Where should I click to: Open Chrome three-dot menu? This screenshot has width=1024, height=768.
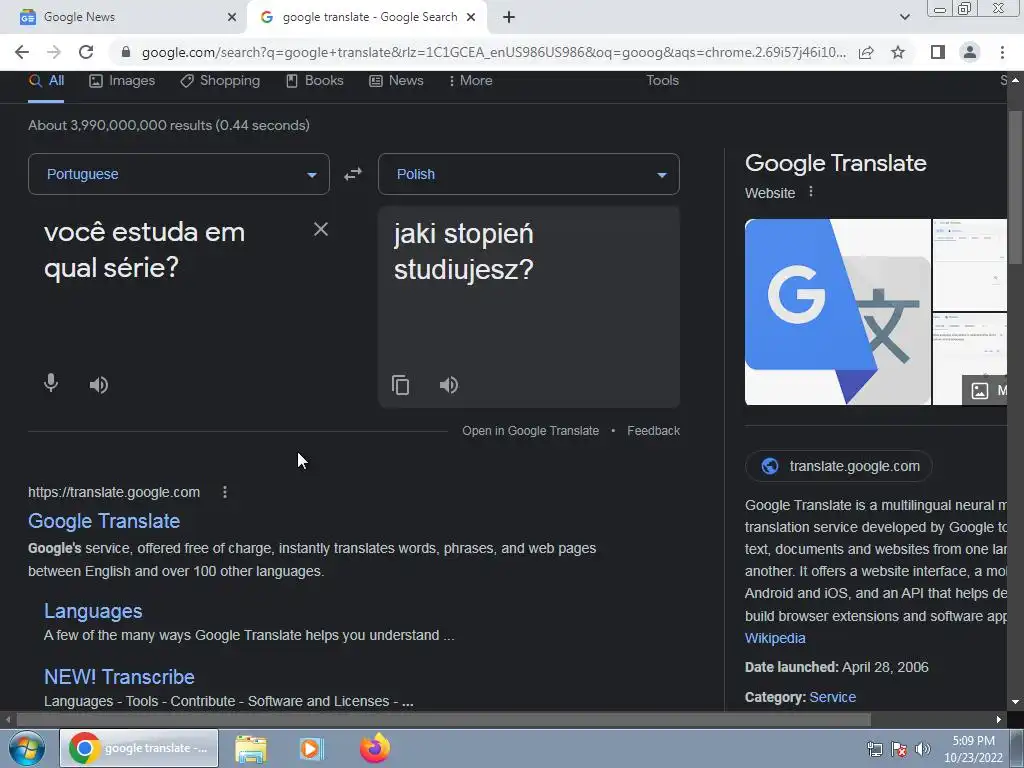(x=1002, y=52)
